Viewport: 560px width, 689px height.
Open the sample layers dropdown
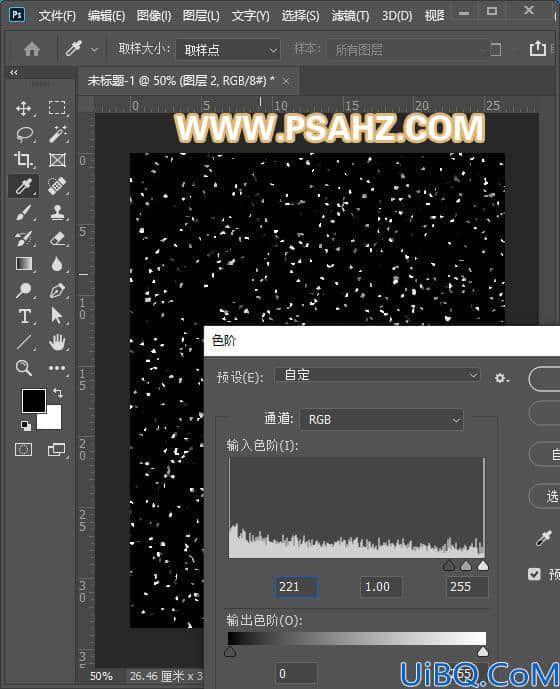coord(414,49)
